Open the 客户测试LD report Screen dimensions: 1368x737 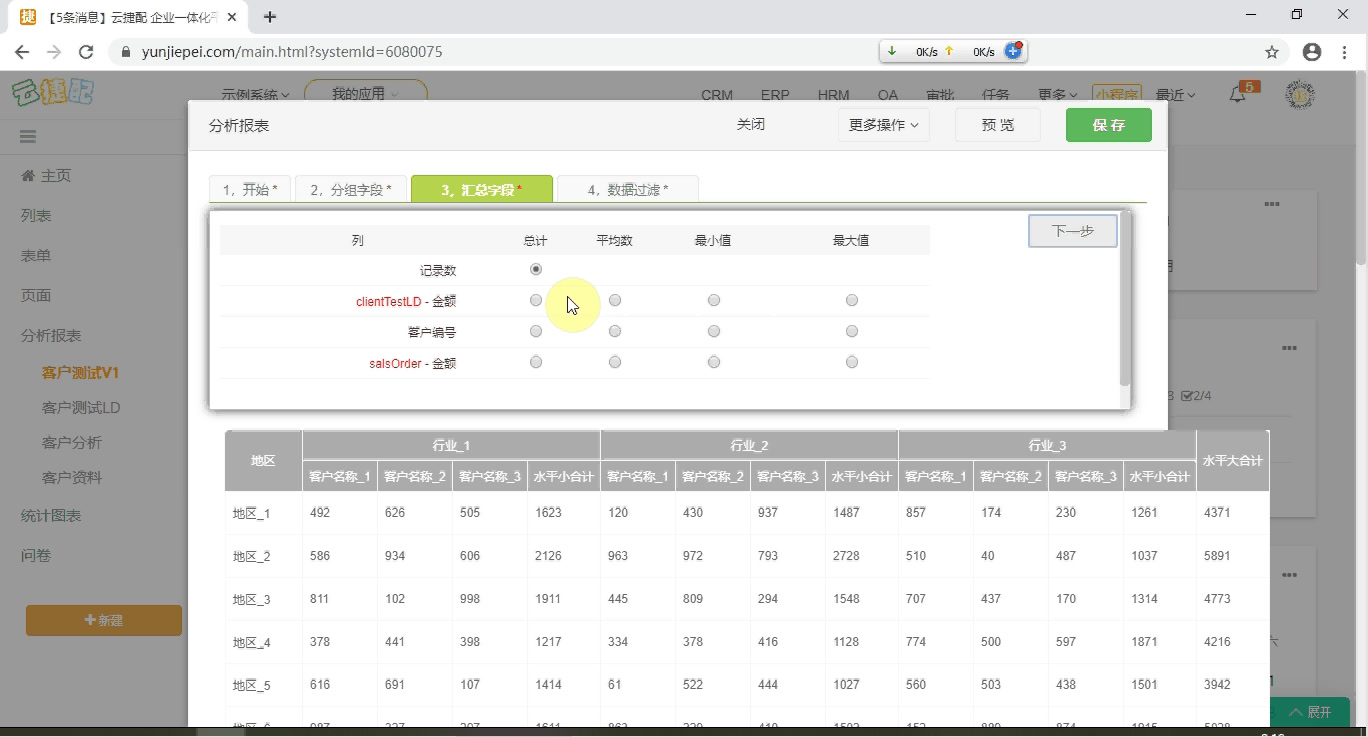[81, 408]
